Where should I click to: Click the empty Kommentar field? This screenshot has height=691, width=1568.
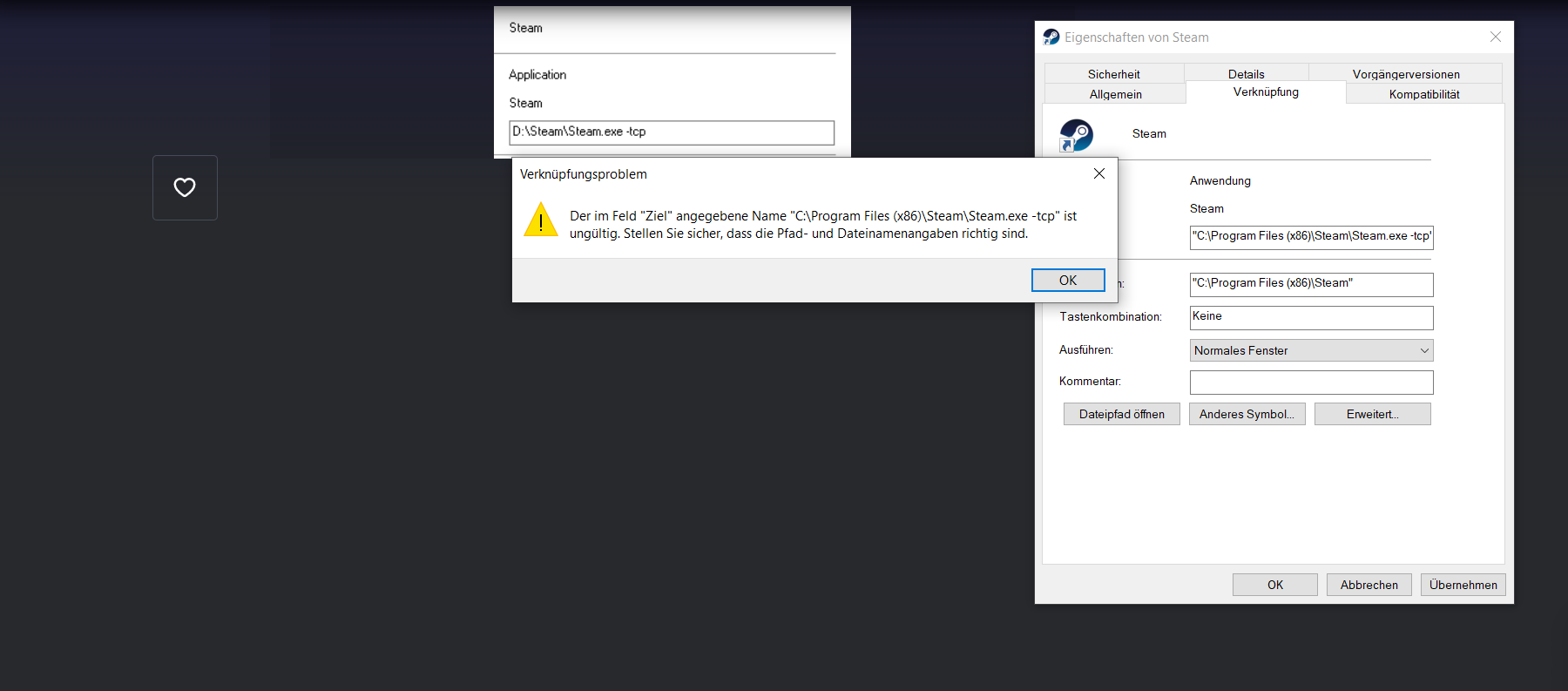click(1311, 382)
